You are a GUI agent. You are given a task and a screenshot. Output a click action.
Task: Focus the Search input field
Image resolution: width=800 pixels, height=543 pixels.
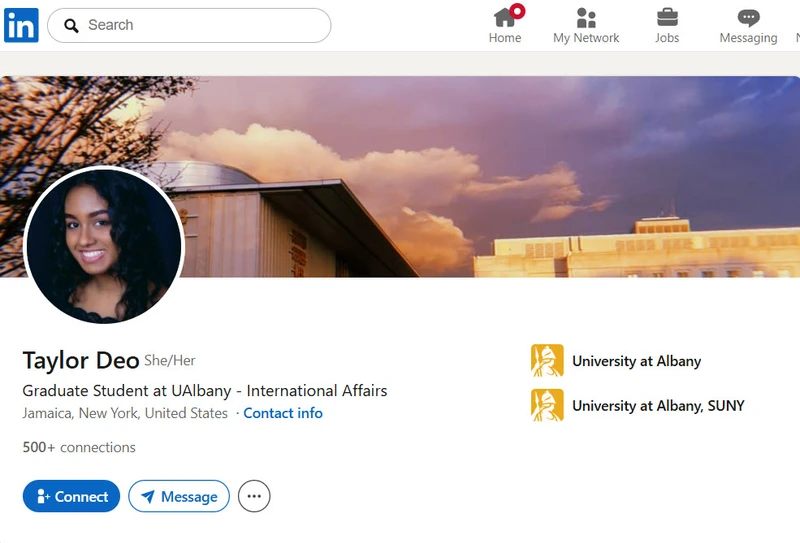[189, 26]
